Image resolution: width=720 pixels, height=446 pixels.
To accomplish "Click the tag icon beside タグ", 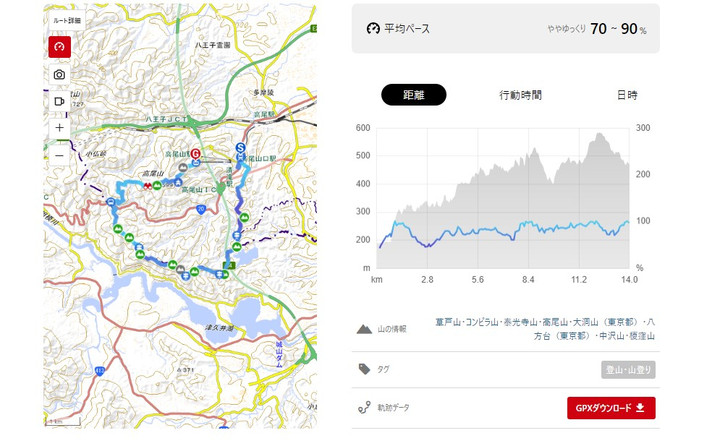I will [364, 370].
